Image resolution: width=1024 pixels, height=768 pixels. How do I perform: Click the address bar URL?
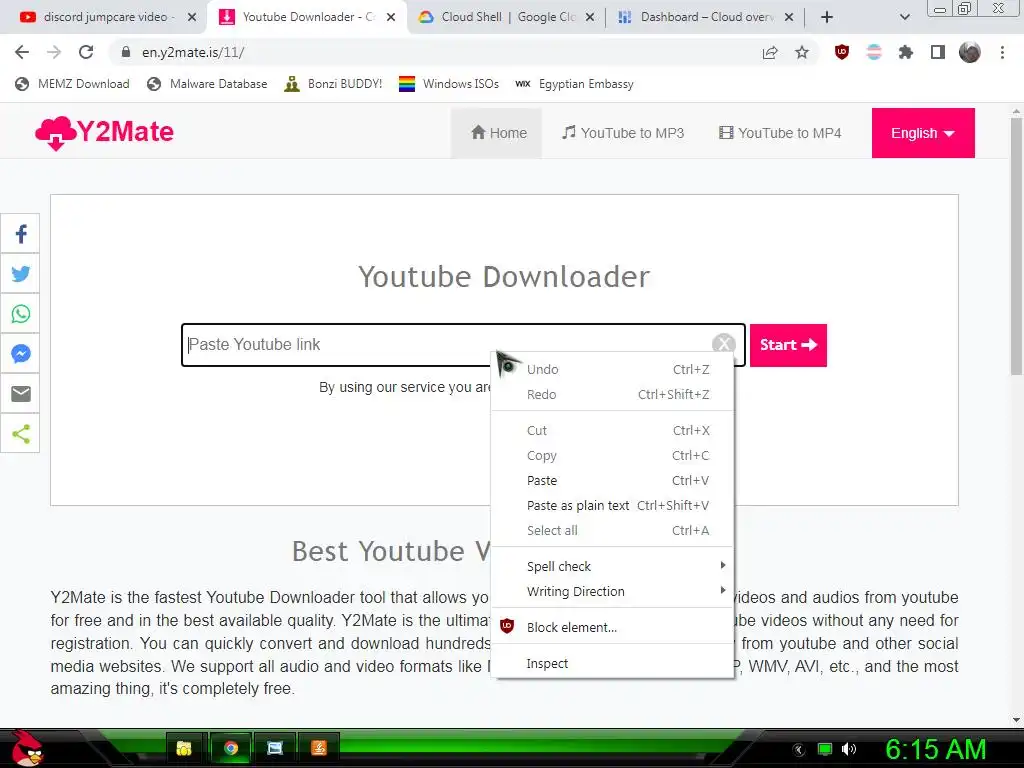193,52
